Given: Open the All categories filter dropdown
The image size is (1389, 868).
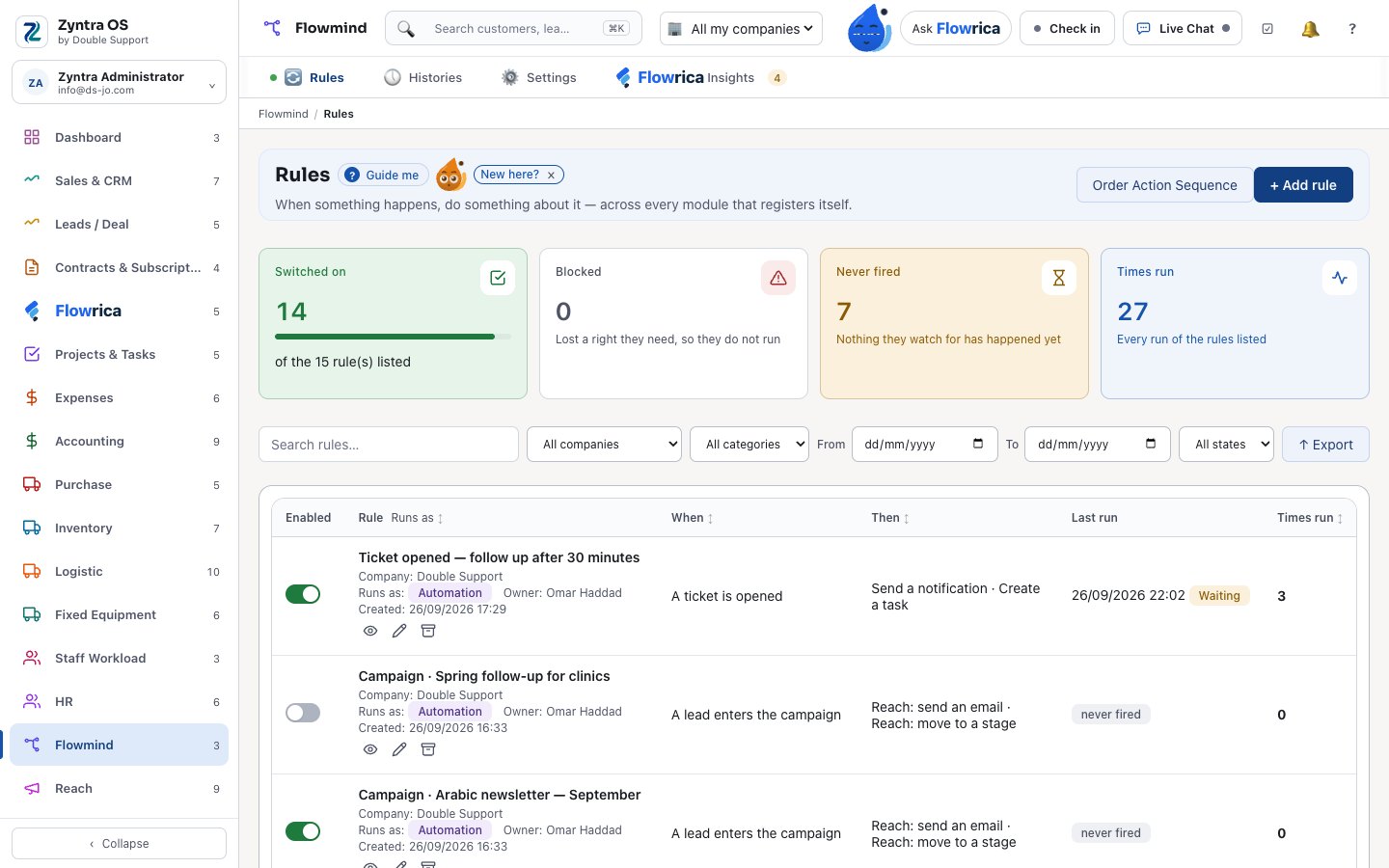Looking at the screenshot, I should [749, 445].
